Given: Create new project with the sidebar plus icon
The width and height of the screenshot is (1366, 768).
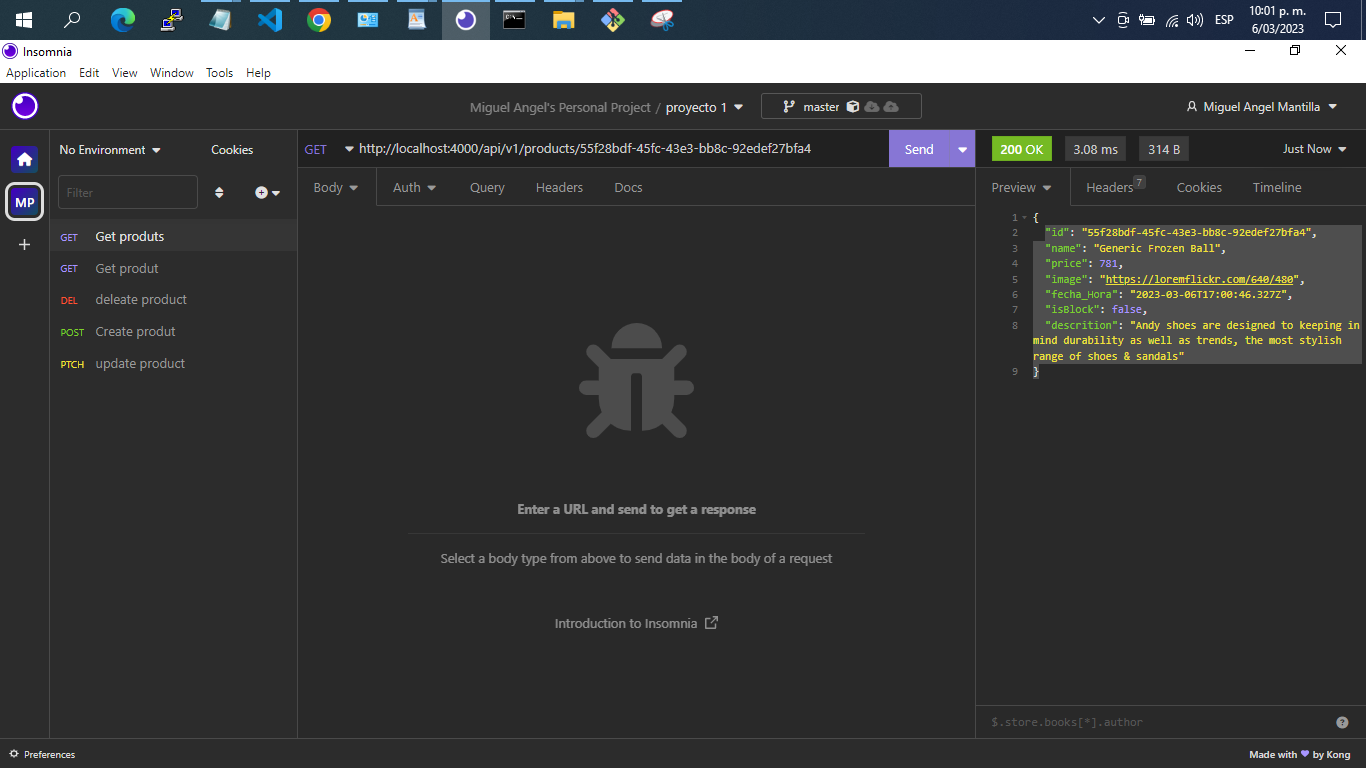Looking at the screenshot, I should (x=24, y=244).
